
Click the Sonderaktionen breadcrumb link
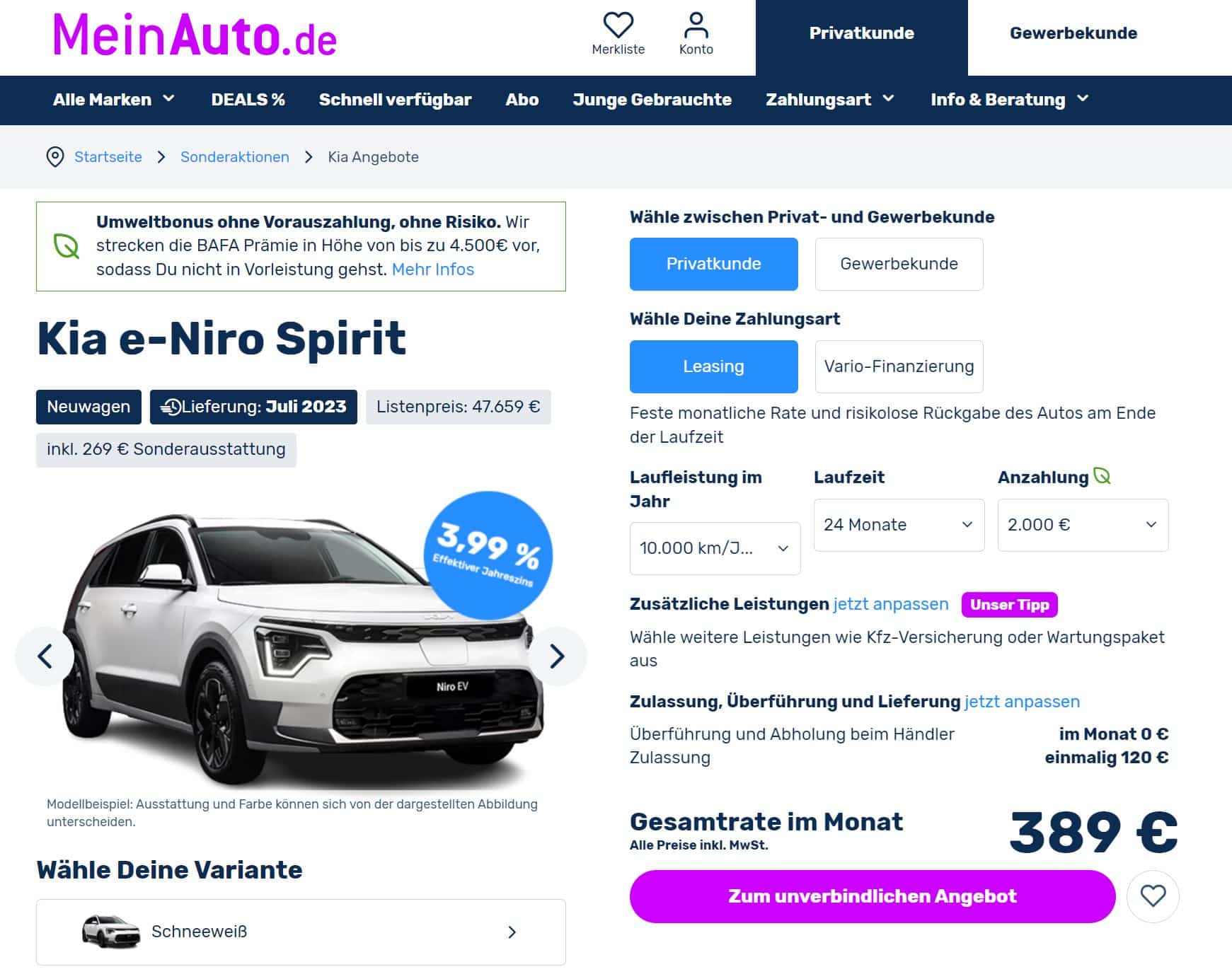pos(234,157)
